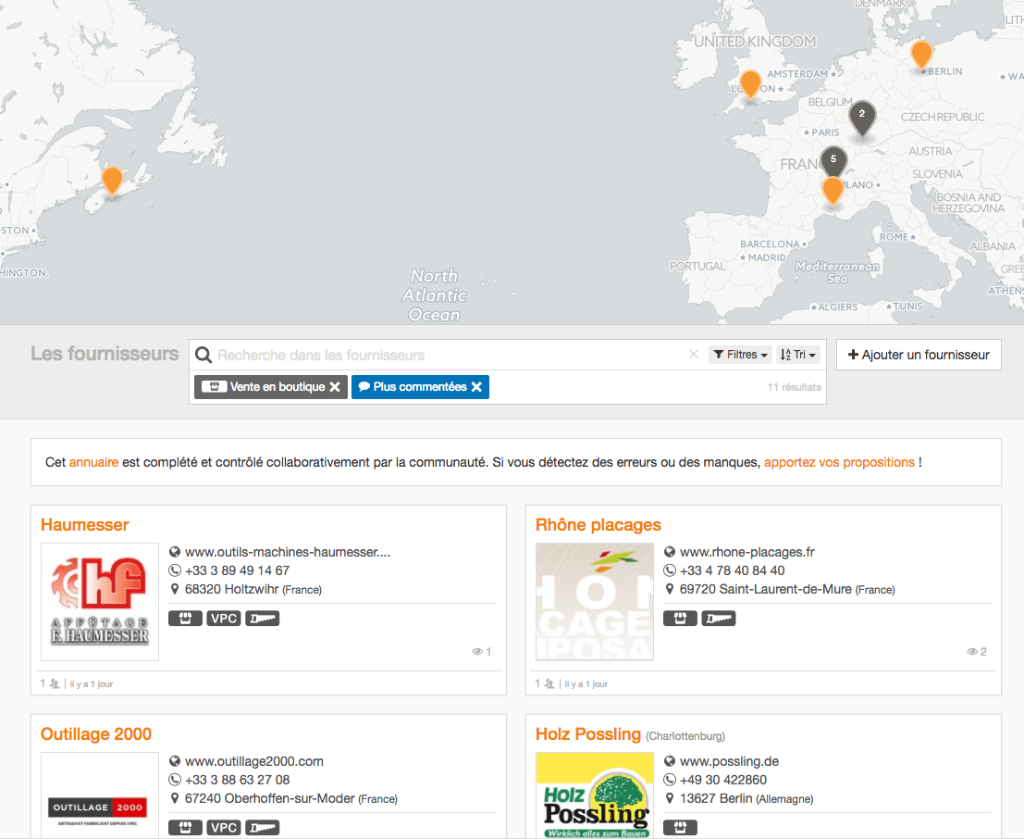Click Holz Possling phone +49 30 422860
The width and height of the screenshot is (1024, 839).
click(x=723, y=780)
